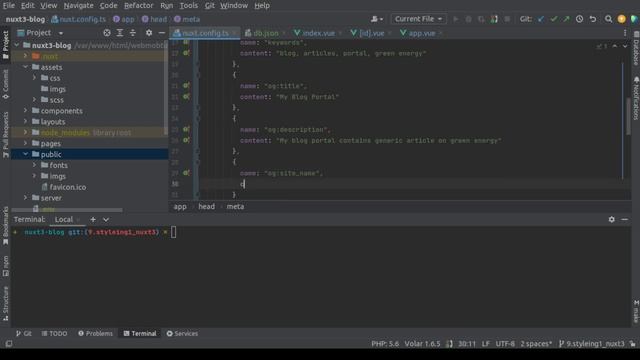
Task: Open the Edit menu
Action: pos(27,5)
